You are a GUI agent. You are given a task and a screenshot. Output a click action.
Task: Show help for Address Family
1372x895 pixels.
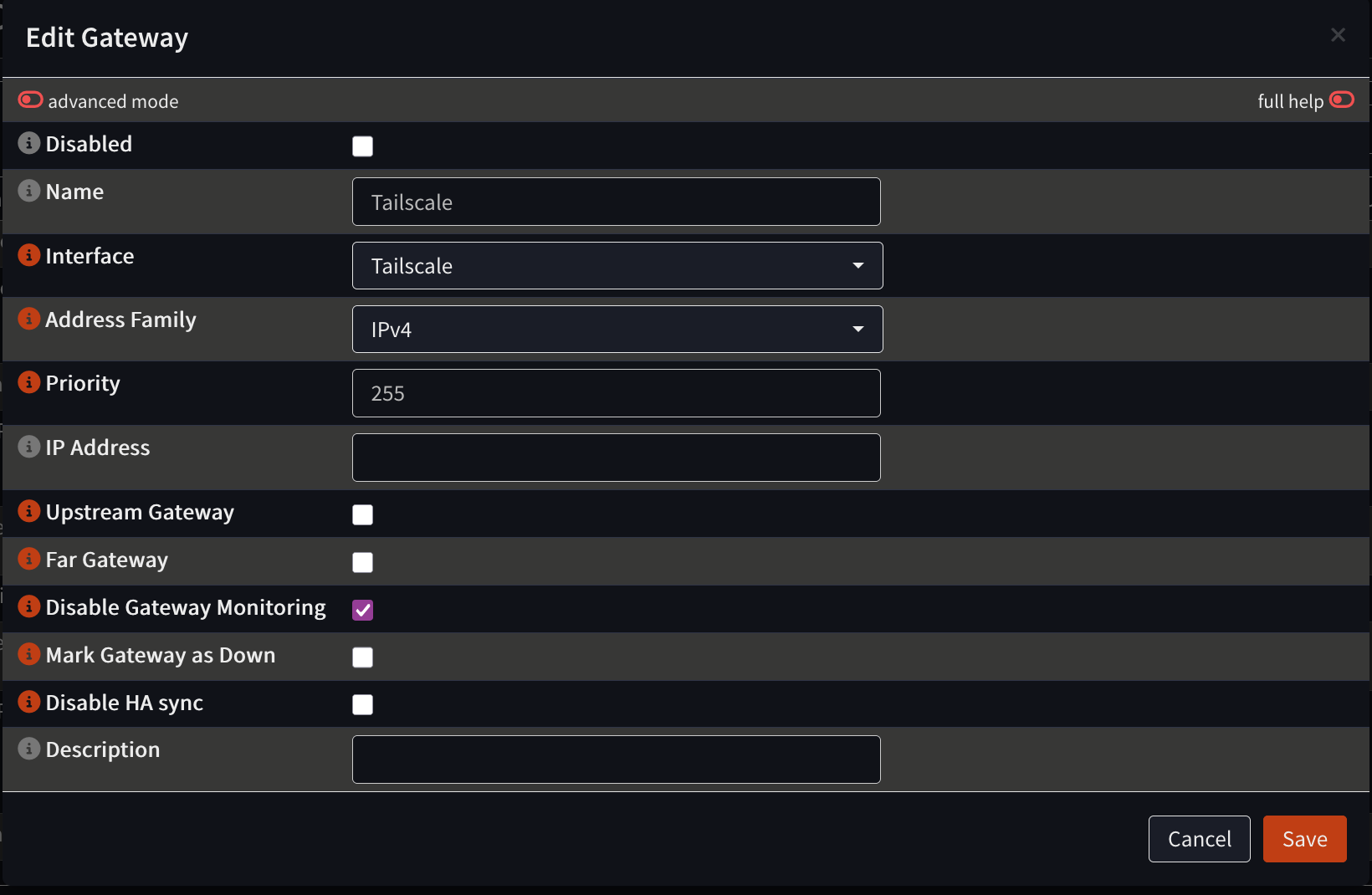29,319
